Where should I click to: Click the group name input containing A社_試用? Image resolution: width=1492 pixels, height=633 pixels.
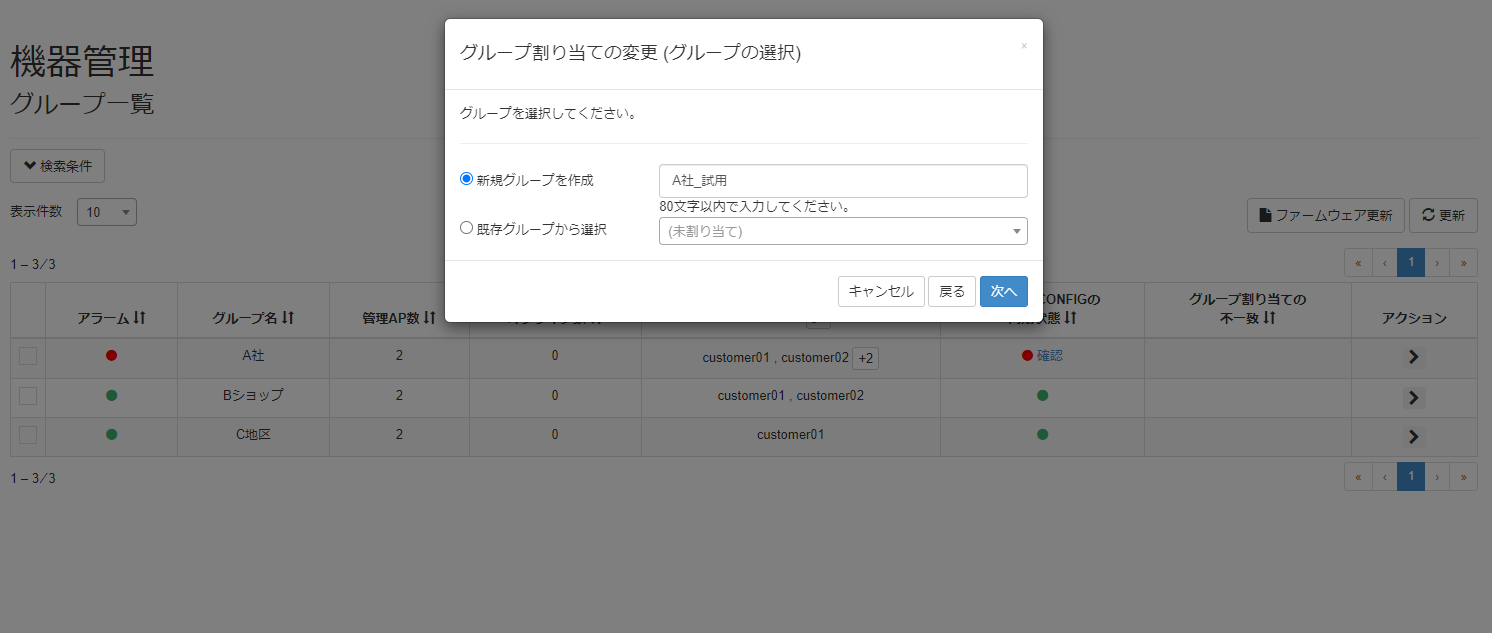pos(843,180)
